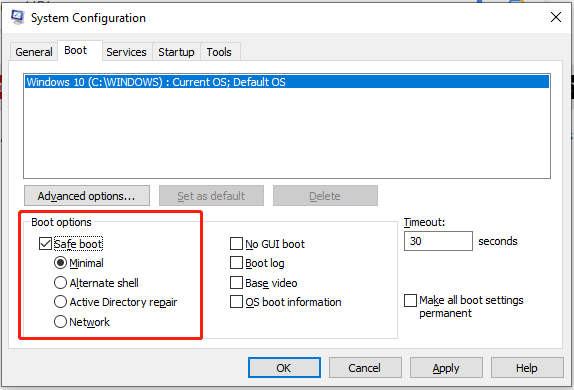Select Active Directory repair option
Viewport: 574px width, 390px height.
tap(60, 302)
